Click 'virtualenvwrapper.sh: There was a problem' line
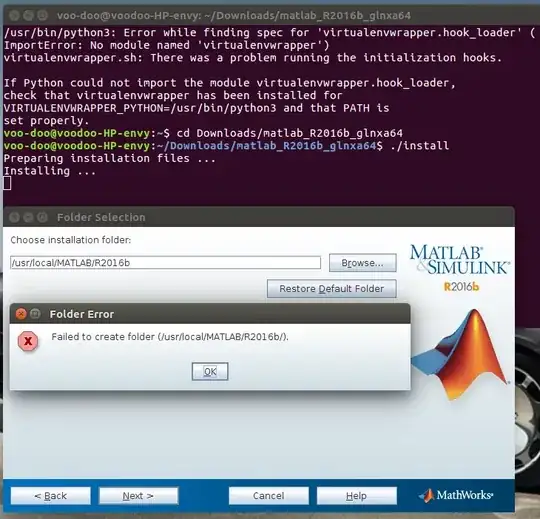The height and width of the screenshot is (519, 540). [x=253, y=58]
